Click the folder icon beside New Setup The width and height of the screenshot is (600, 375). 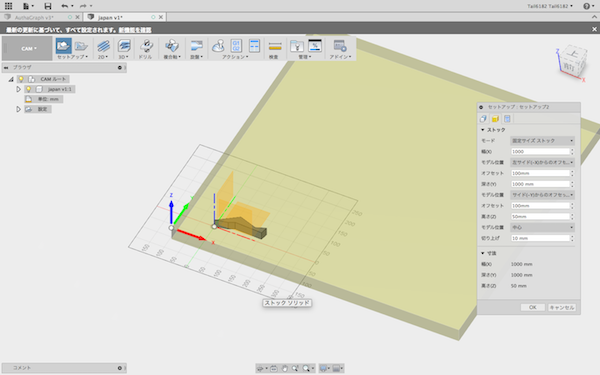[81, 46]
